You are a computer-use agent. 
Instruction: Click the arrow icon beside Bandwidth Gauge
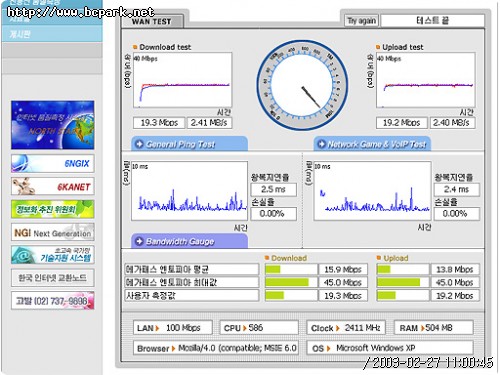(x=139, y=241)
